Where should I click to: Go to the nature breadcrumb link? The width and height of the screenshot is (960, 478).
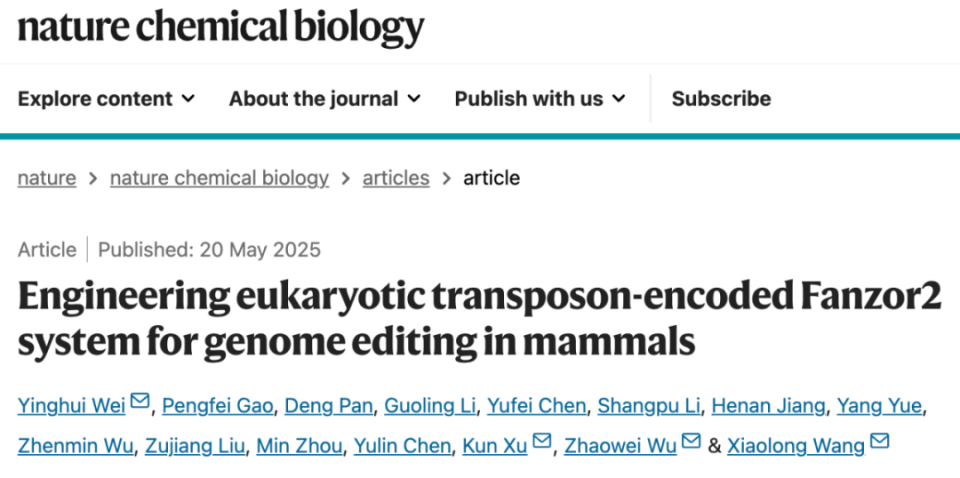click(47, 178)
